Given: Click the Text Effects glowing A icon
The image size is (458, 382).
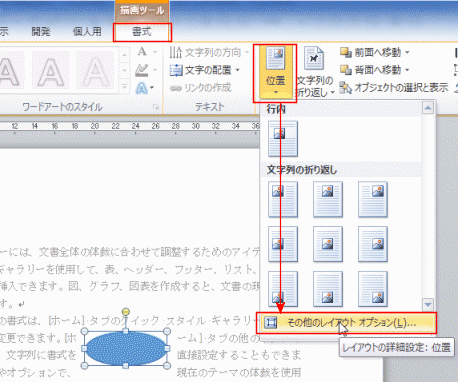Looking at the screenshot, I should [x=142, y=88].
